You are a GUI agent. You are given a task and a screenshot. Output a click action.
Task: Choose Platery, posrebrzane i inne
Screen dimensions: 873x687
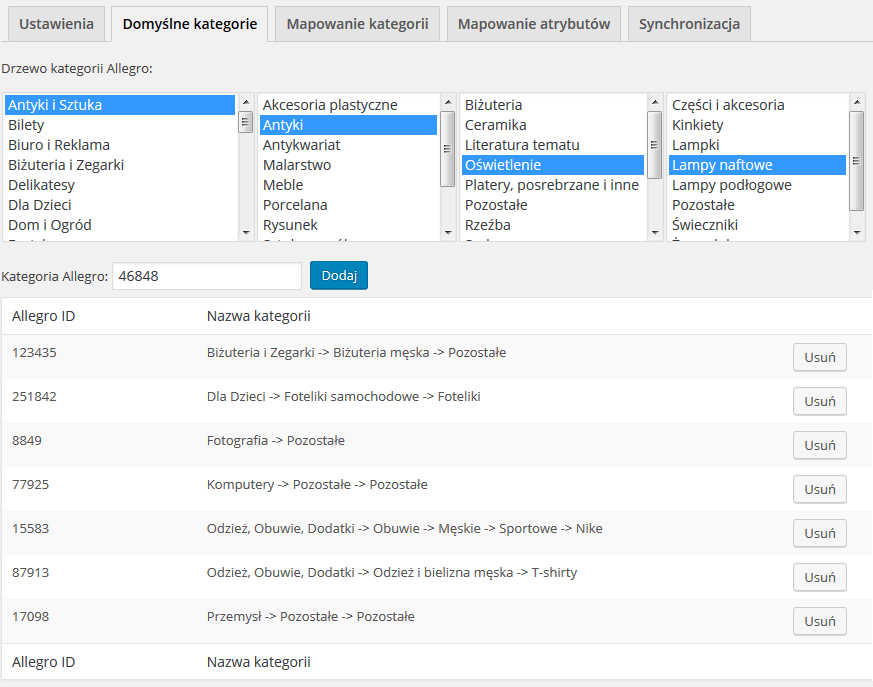(553, 185)
